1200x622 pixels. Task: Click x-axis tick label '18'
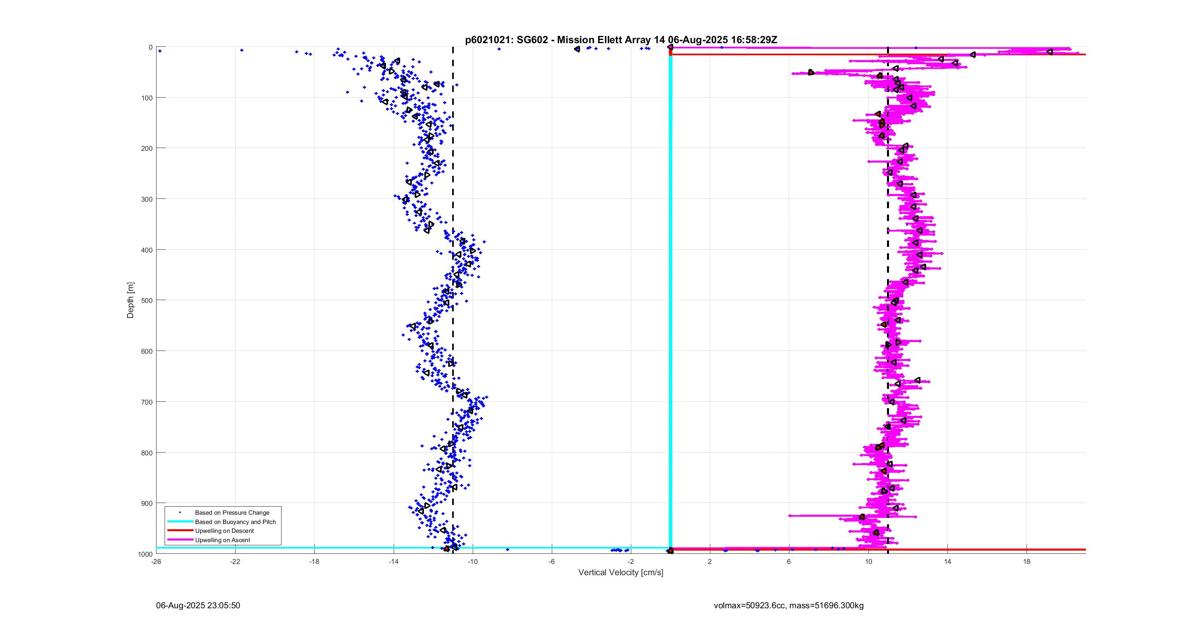[1026, 562]
